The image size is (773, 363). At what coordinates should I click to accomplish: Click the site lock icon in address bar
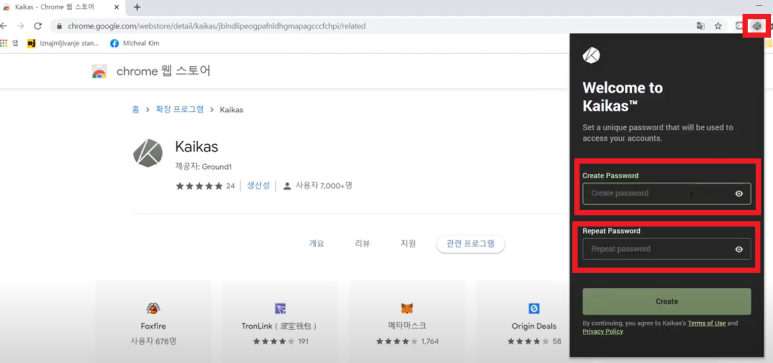[x=59, y=26]
